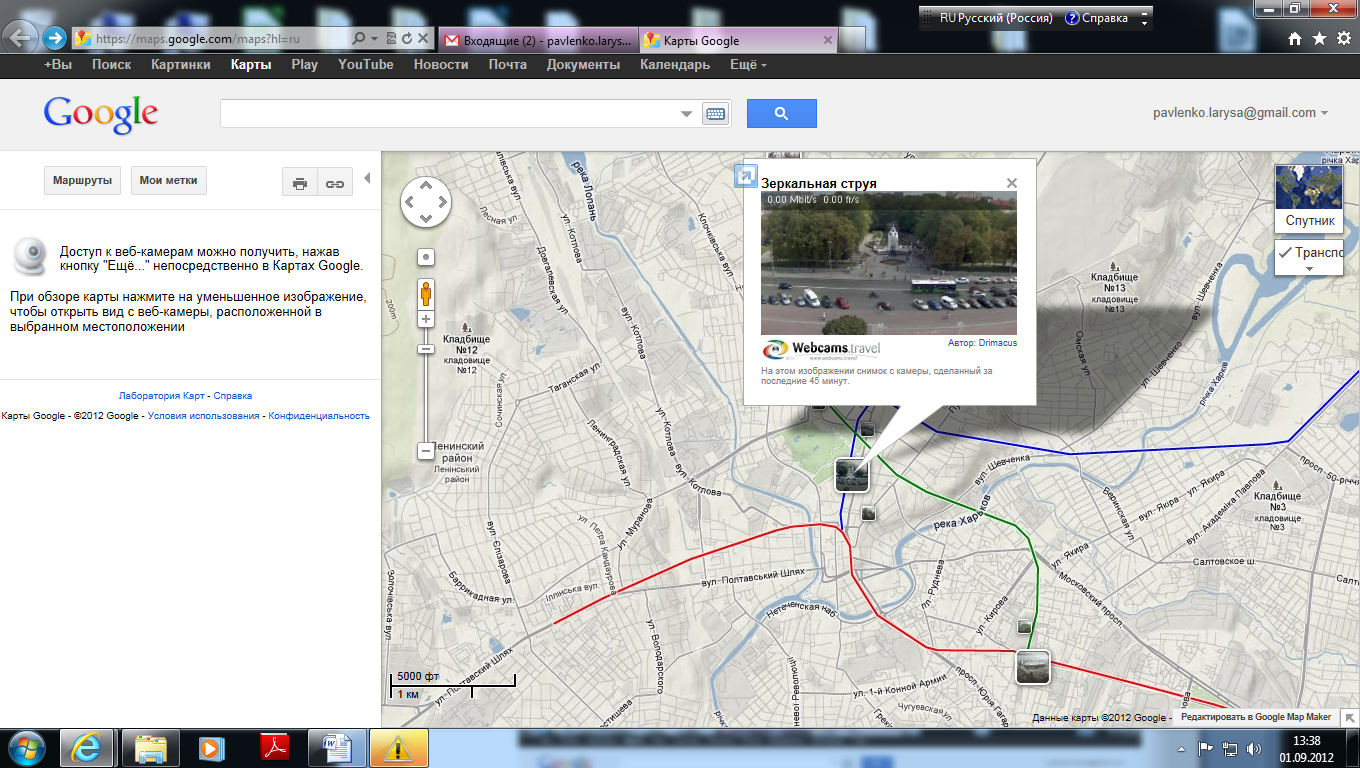1360x768 pixels.
Task: Stop loading with the address bar X
Action: pyautogui.click(x=422, y=39)
